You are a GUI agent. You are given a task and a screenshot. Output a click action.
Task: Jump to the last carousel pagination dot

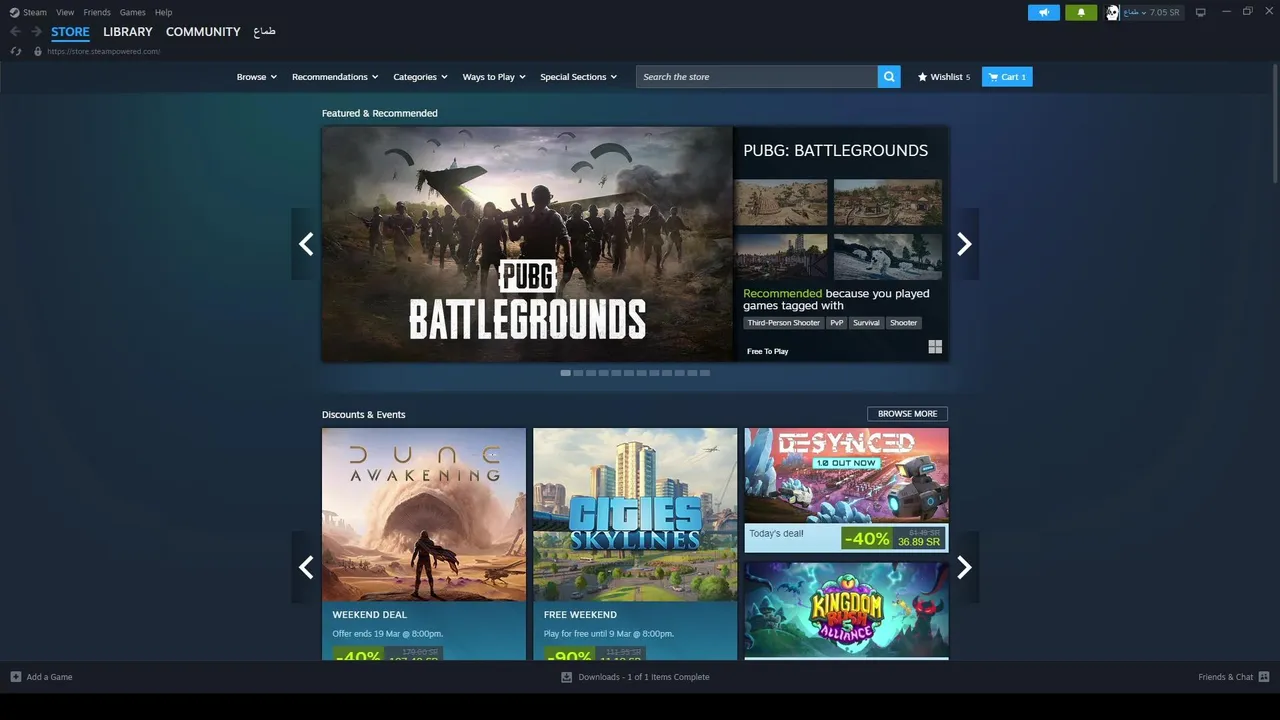705,373
